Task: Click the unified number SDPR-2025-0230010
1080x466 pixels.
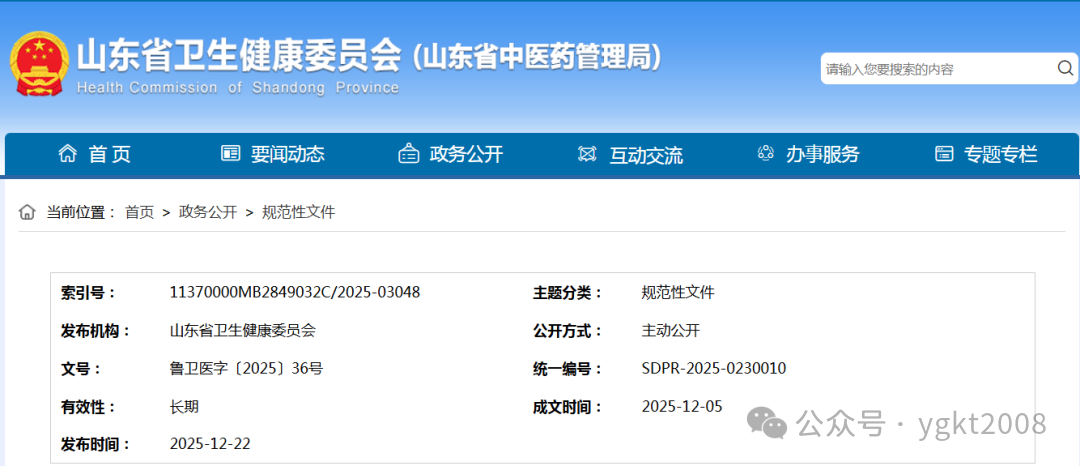Action: (714, 369)
